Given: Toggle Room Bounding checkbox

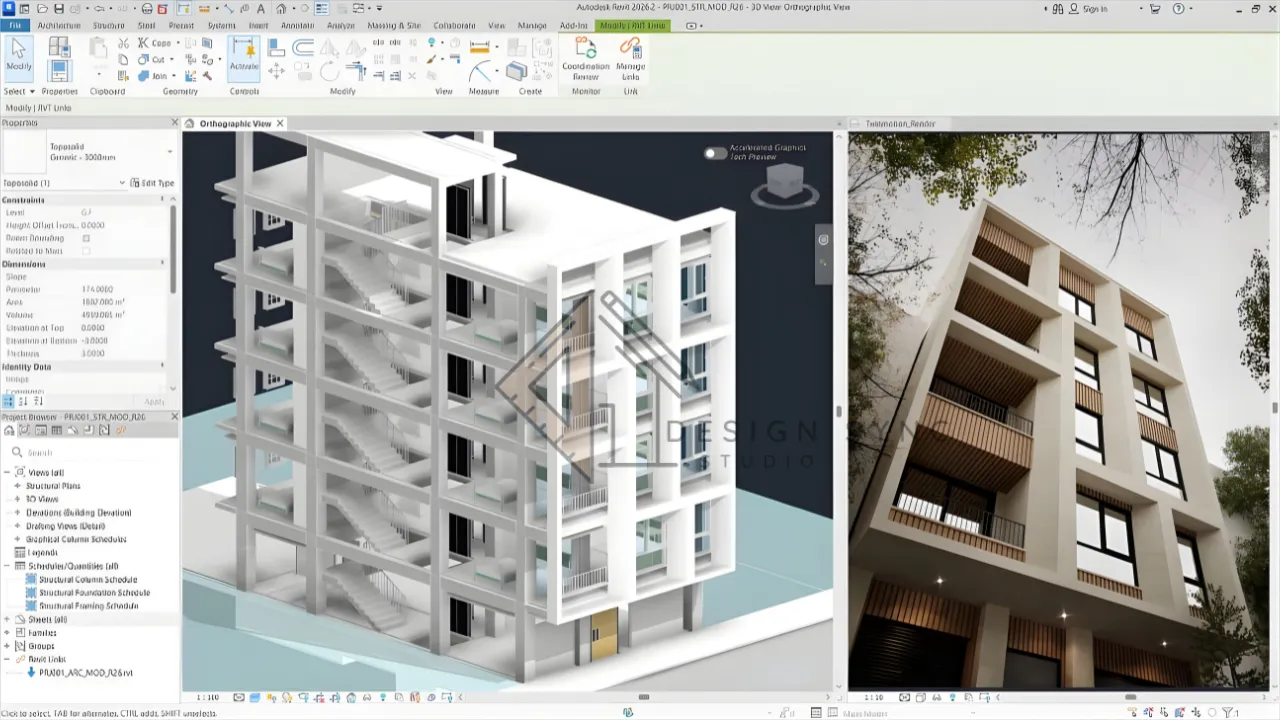Looking at the screenshot, I should point(86,238).
